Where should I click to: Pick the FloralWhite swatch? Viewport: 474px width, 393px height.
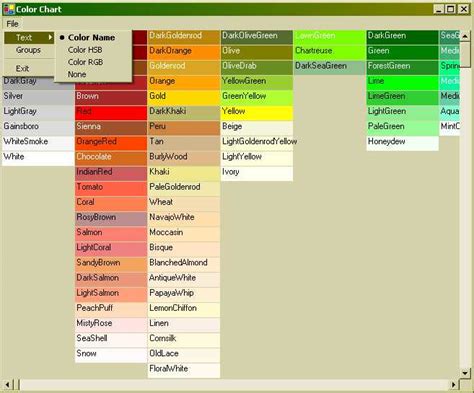click(184, 369)
